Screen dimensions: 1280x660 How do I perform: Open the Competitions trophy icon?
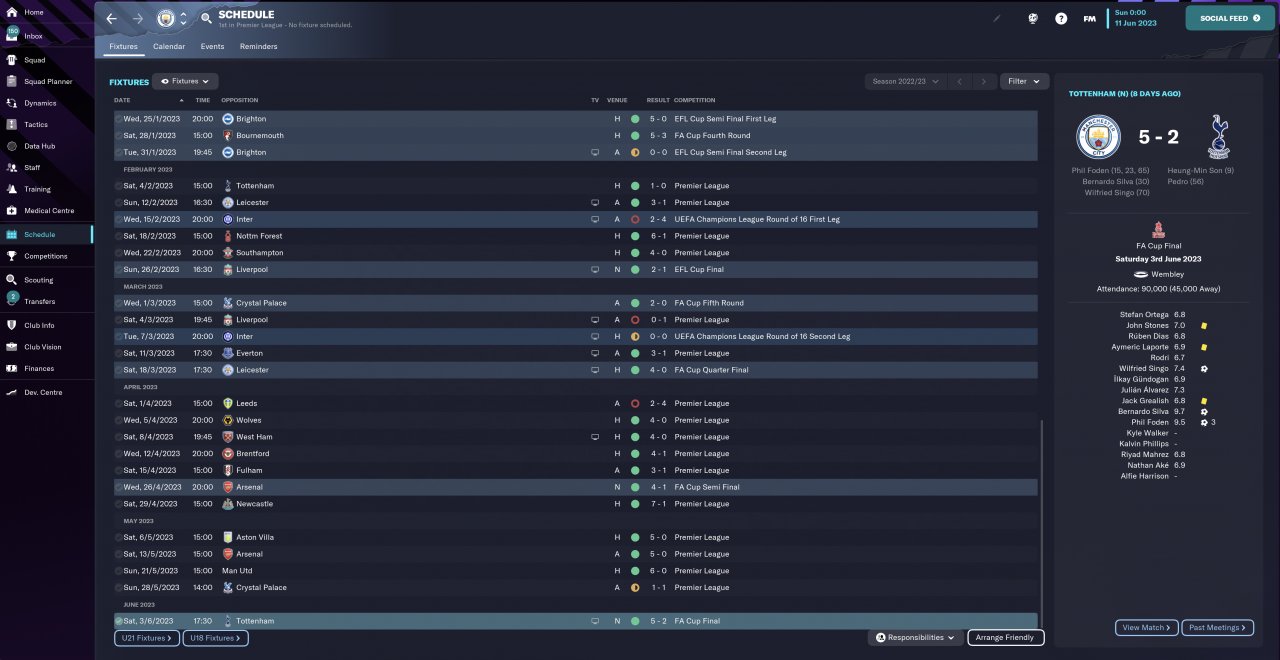[12, 256]
